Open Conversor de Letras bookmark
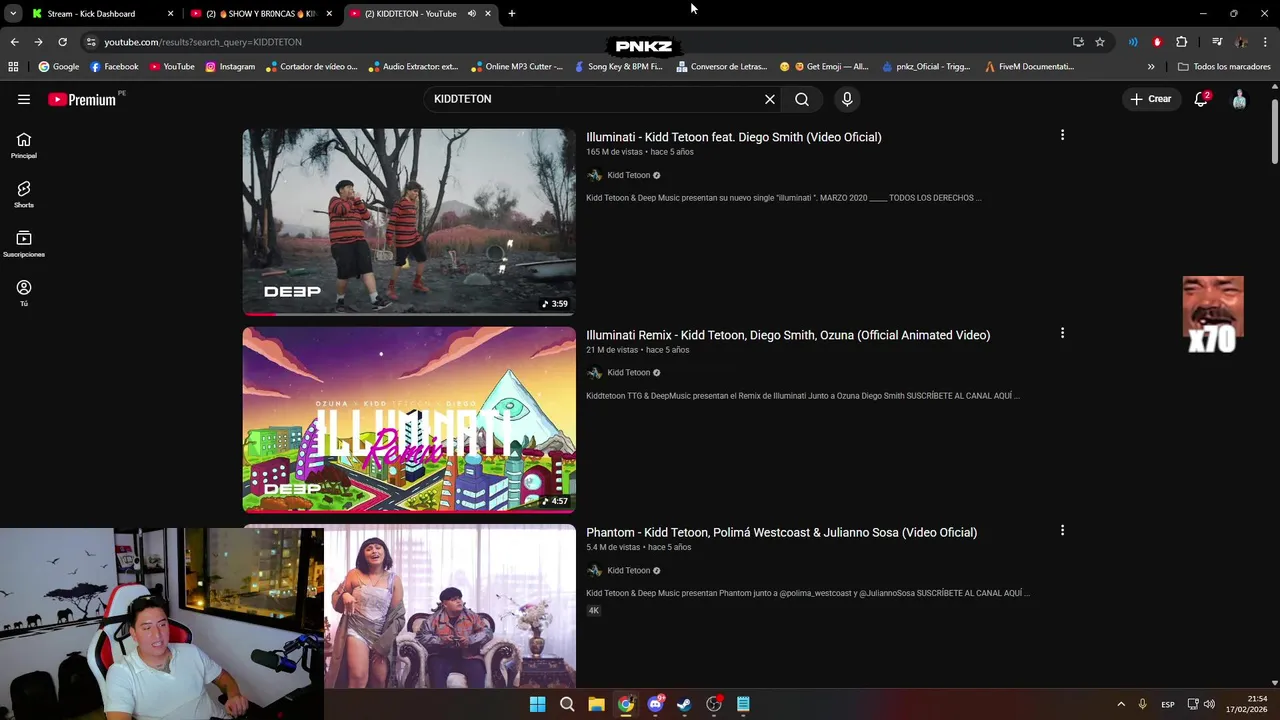The image size is (1280, 720). pos(721,67)
